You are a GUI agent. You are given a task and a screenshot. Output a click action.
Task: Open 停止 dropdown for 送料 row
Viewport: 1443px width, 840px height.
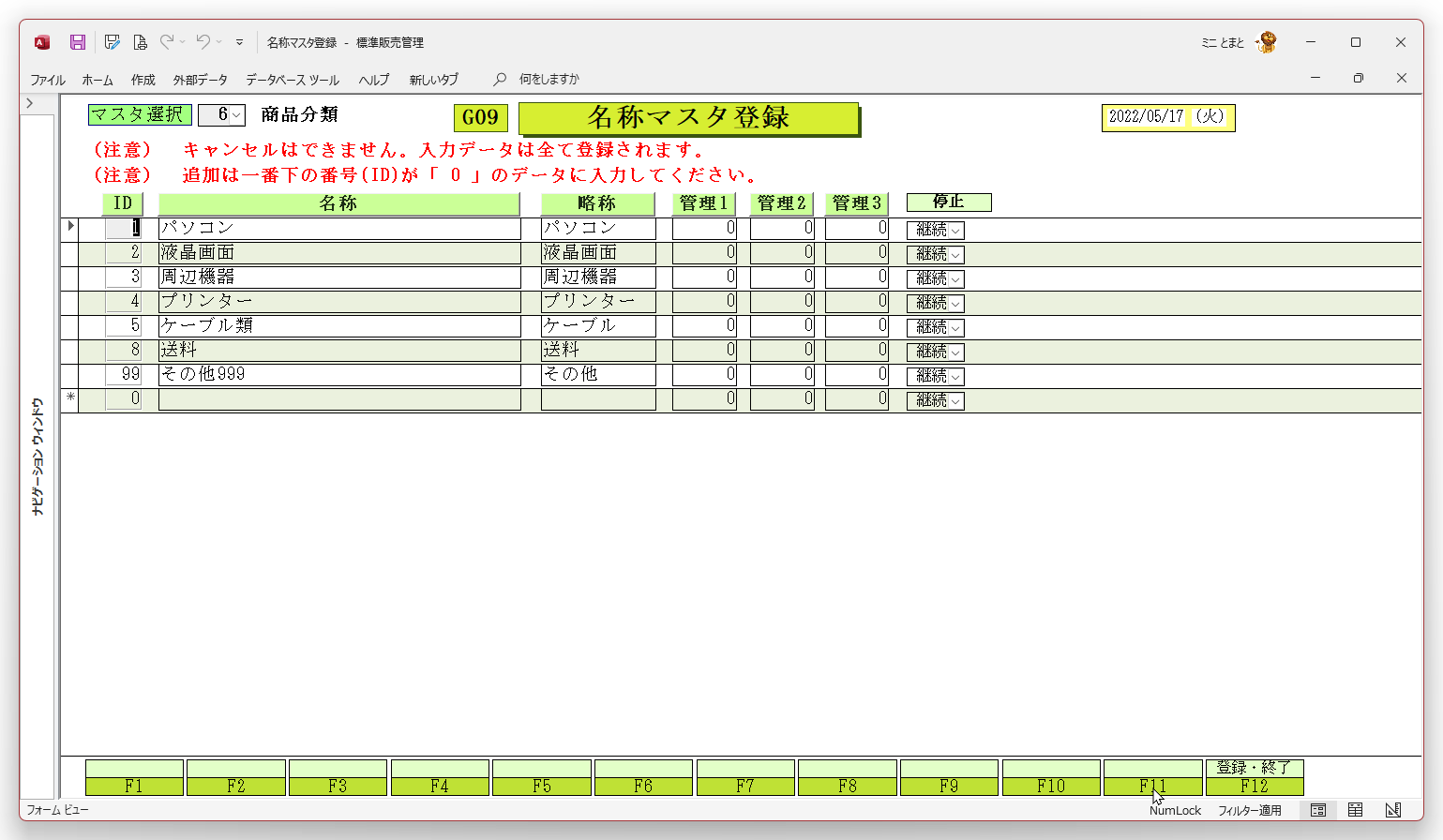pyautogui.click(x=955, y=352)
